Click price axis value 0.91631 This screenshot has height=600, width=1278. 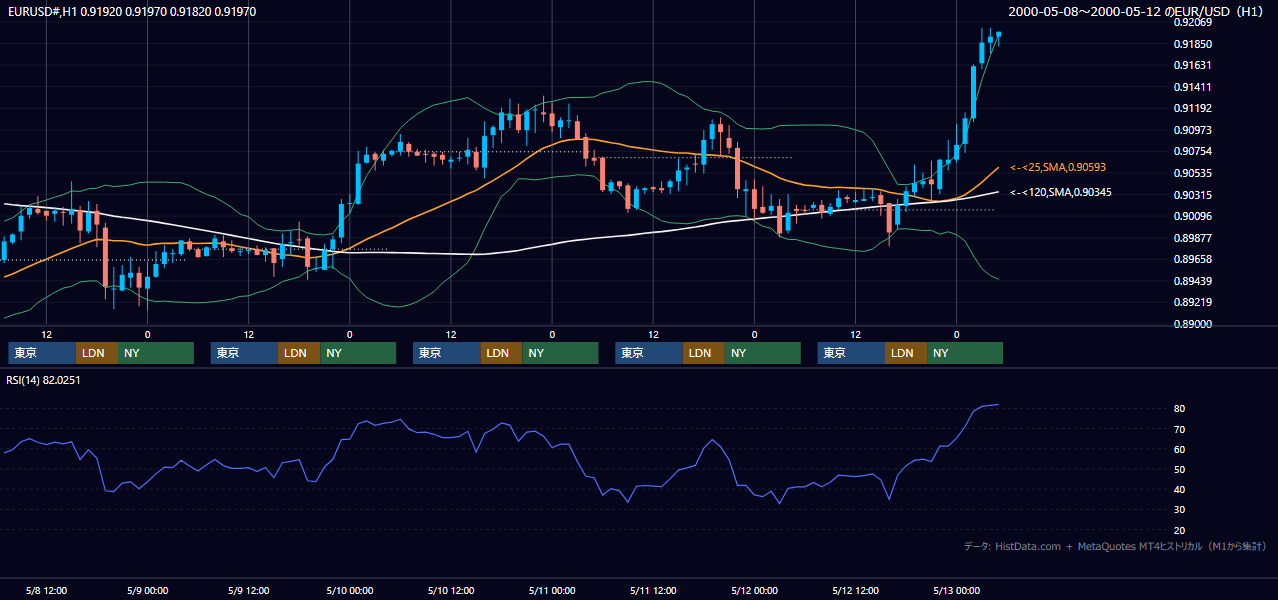click(x=1193, y=65)
